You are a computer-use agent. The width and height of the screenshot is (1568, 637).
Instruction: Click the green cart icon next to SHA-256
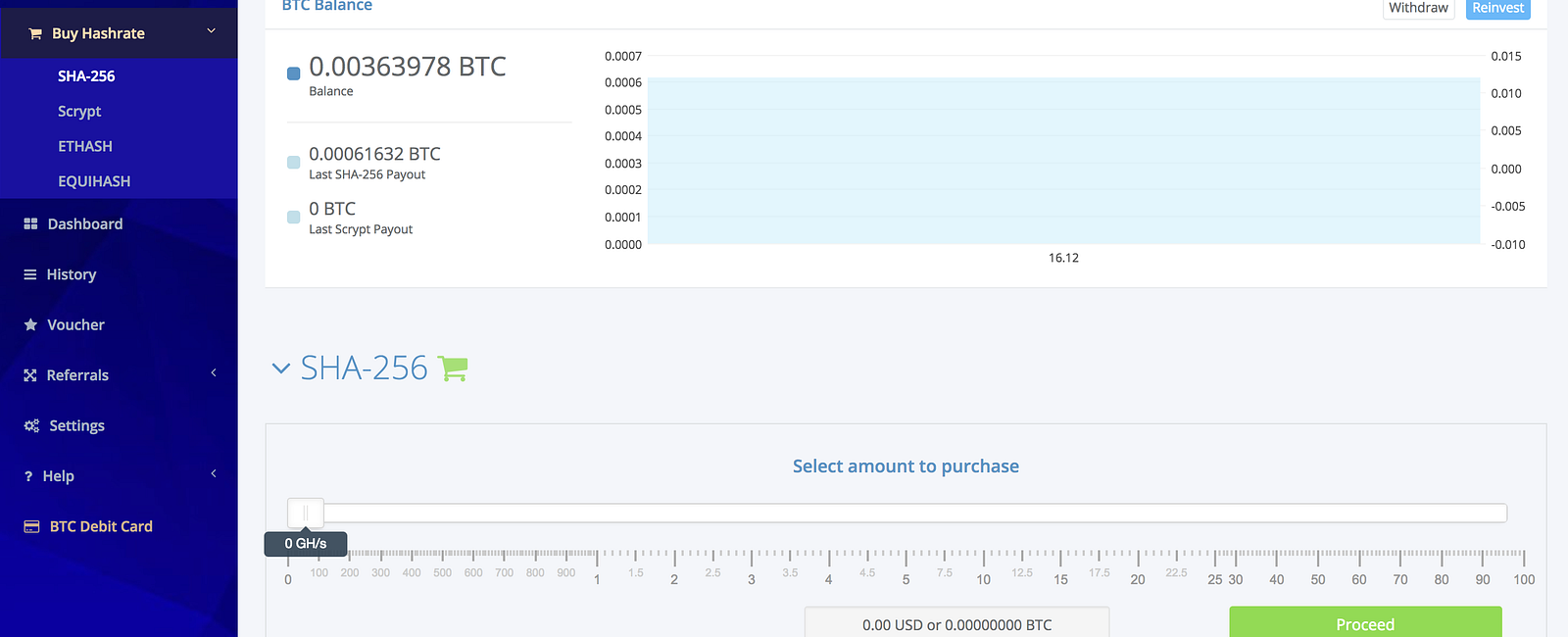coord(453,368)
